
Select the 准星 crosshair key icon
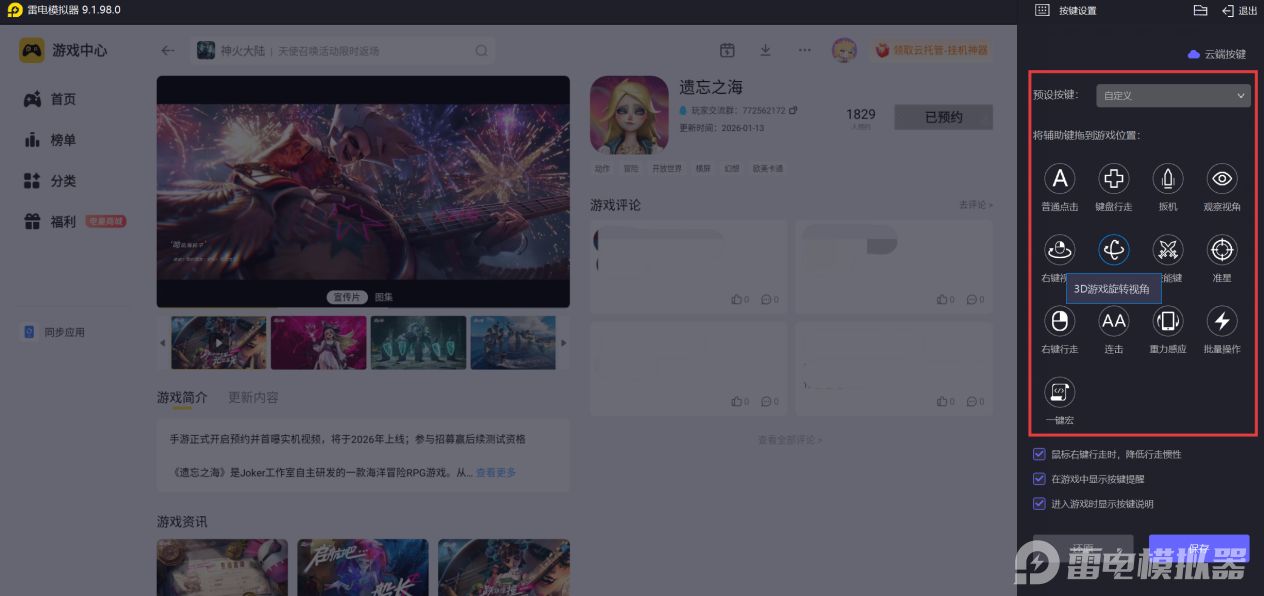pyautogui.click(x=1222, y=250)
